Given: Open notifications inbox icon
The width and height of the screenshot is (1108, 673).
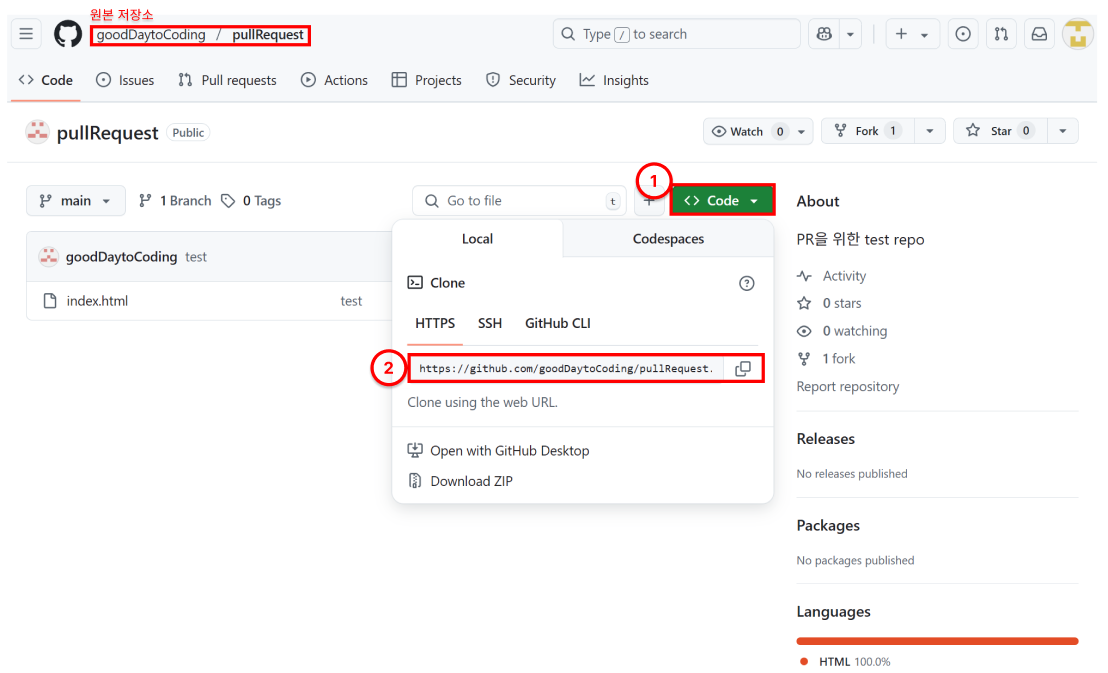Looking at the screenshot, I should pos(1039,34).
